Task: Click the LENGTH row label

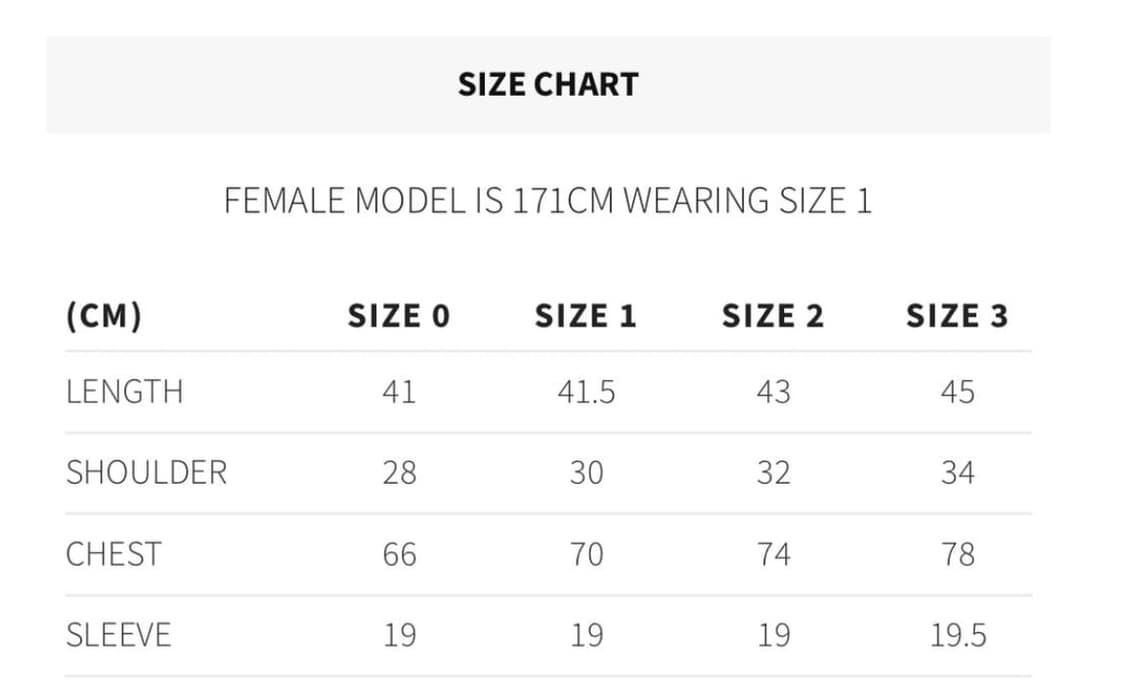Action: click(x=125, y=392)
